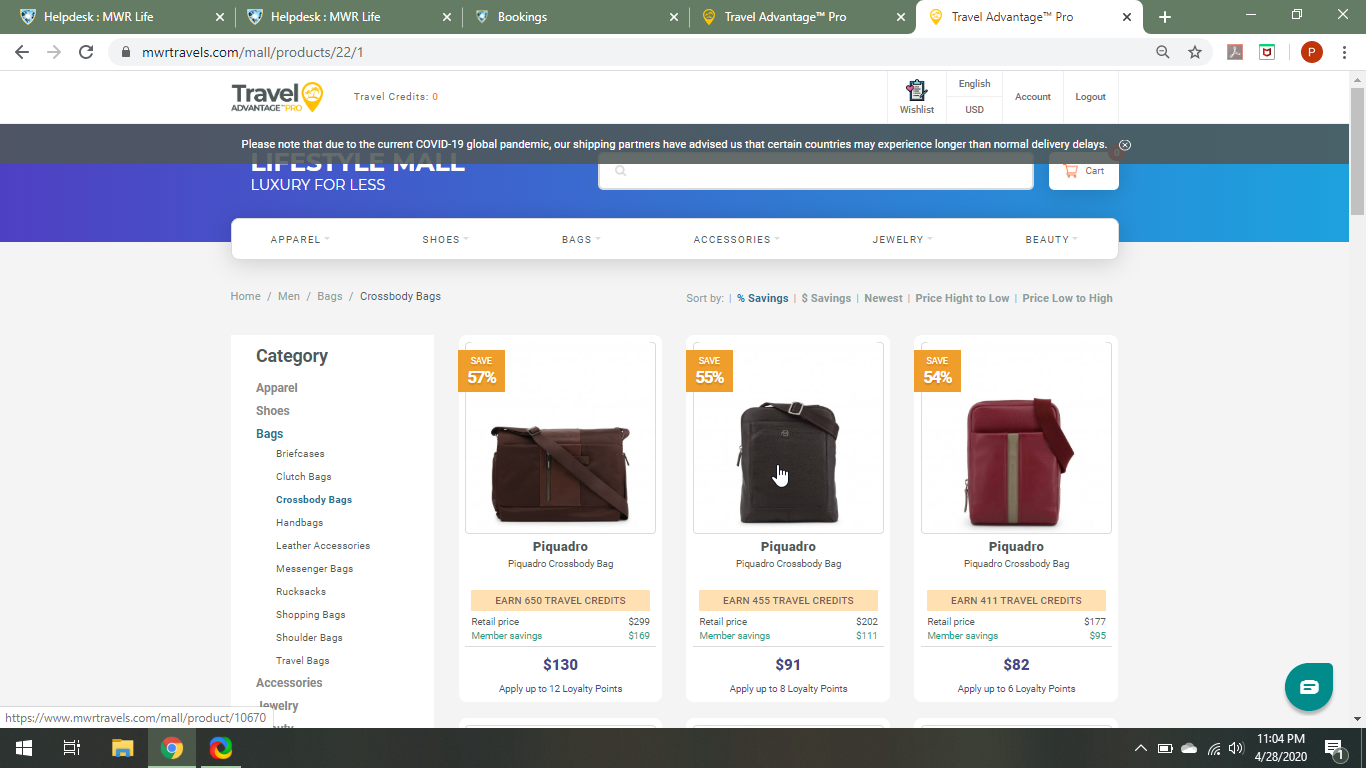Image resolution: width=1366 pixels, height=768 pixels.
Task: Click the Logout link
Action: [x=1090, y=97]
